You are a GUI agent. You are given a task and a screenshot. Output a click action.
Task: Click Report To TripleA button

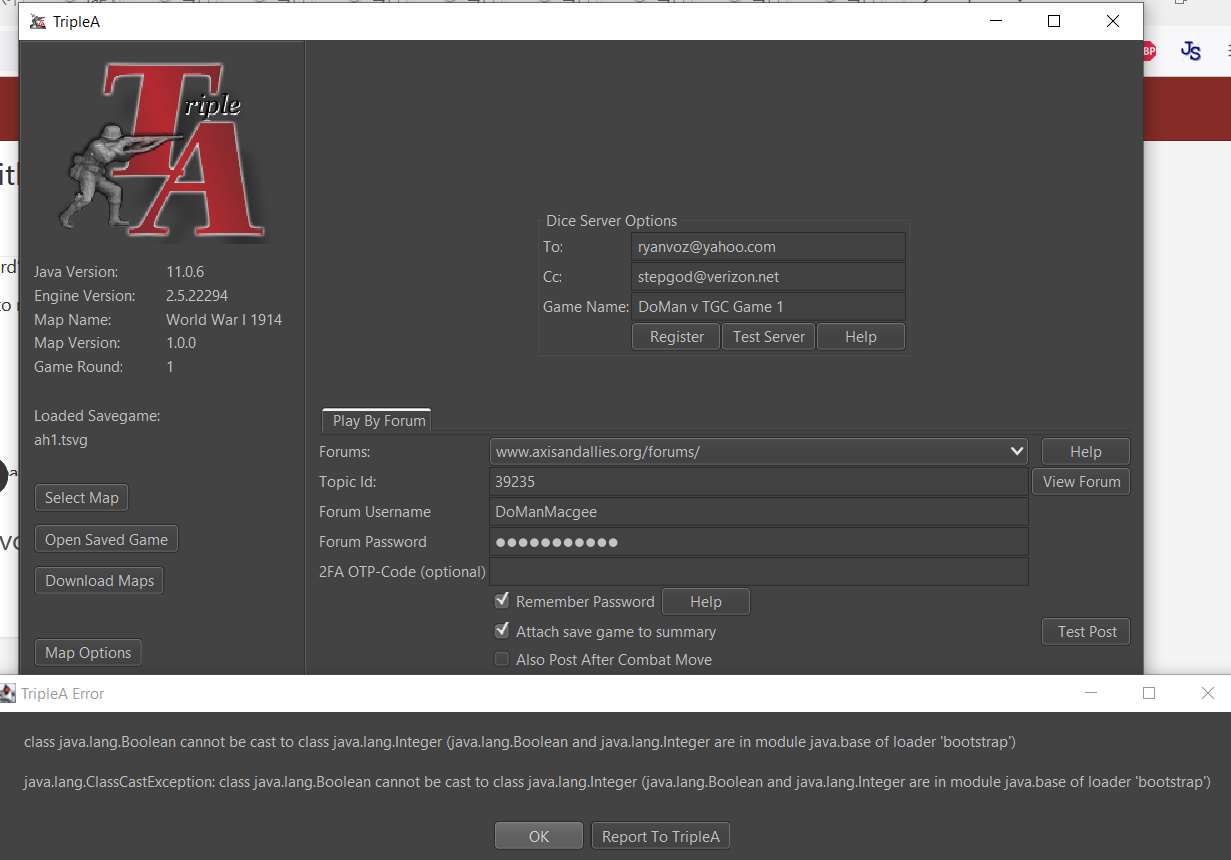coord(660,836)
